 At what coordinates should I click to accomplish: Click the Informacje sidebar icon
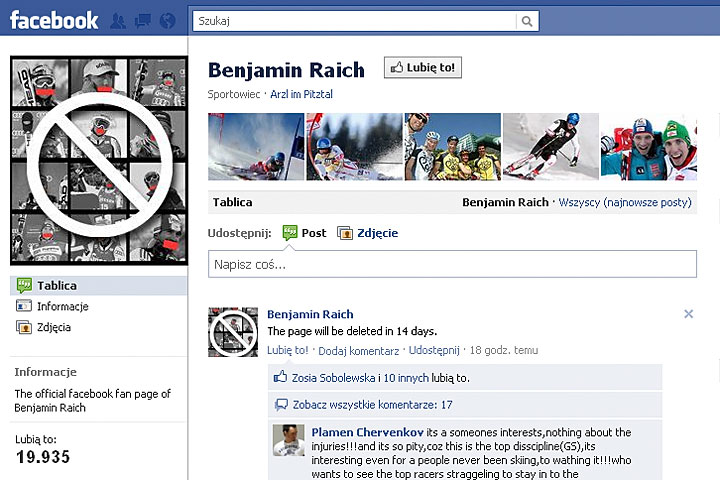(x=24, y=306)
